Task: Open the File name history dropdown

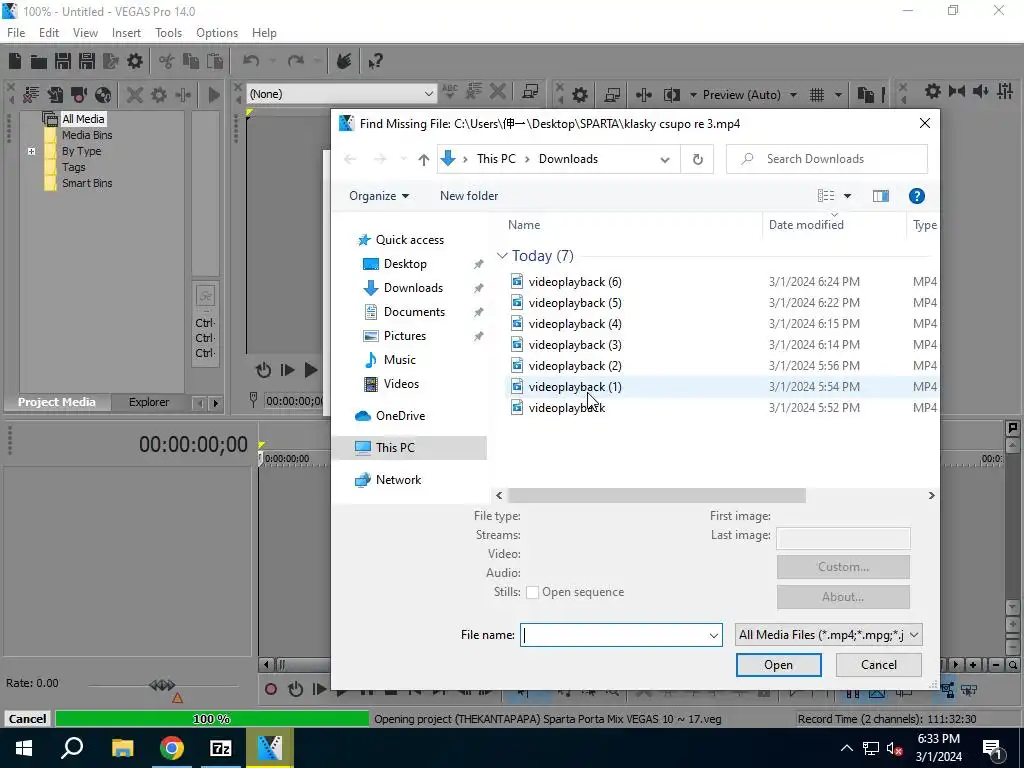Action: point(713,635)
